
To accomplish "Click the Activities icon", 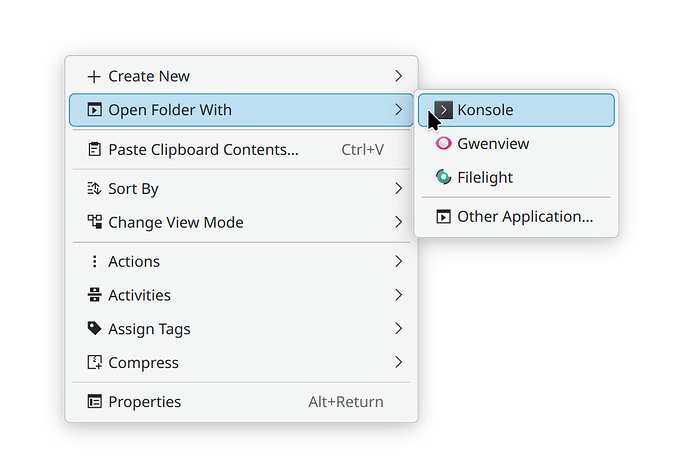I will click(94, 295).
